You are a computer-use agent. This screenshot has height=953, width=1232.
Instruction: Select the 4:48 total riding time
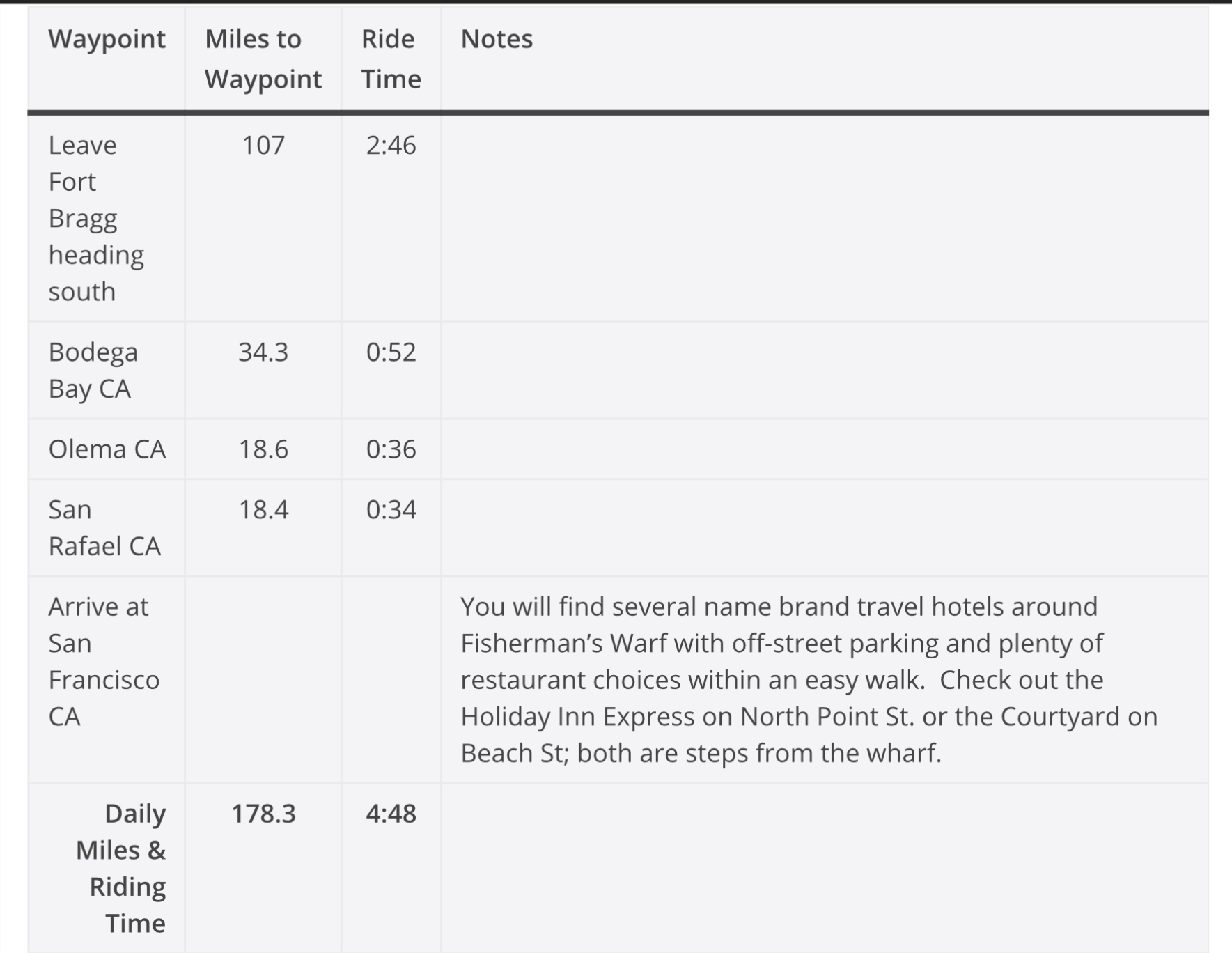(391, 813)
